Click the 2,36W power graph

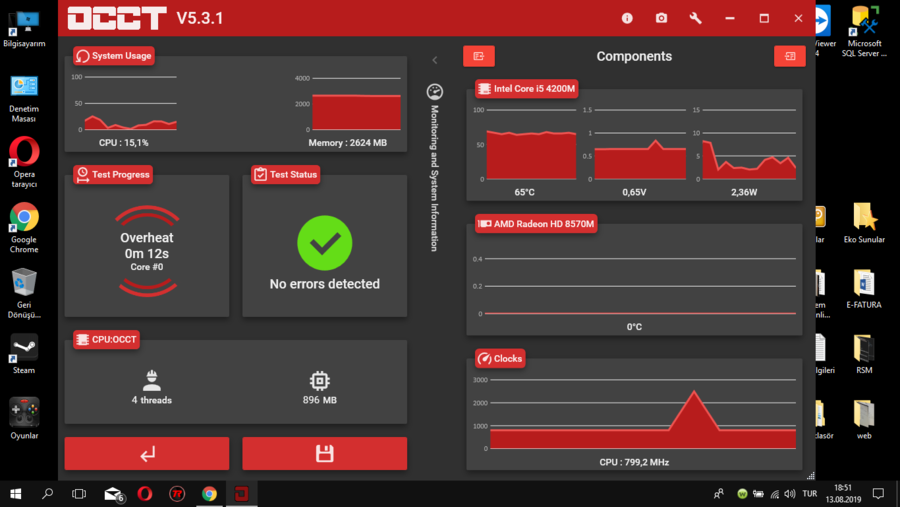749,144
